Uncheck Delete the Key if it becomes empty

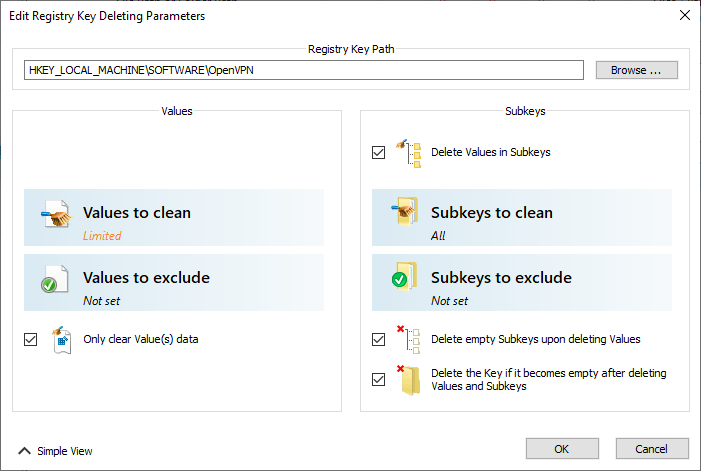(379, 379)
